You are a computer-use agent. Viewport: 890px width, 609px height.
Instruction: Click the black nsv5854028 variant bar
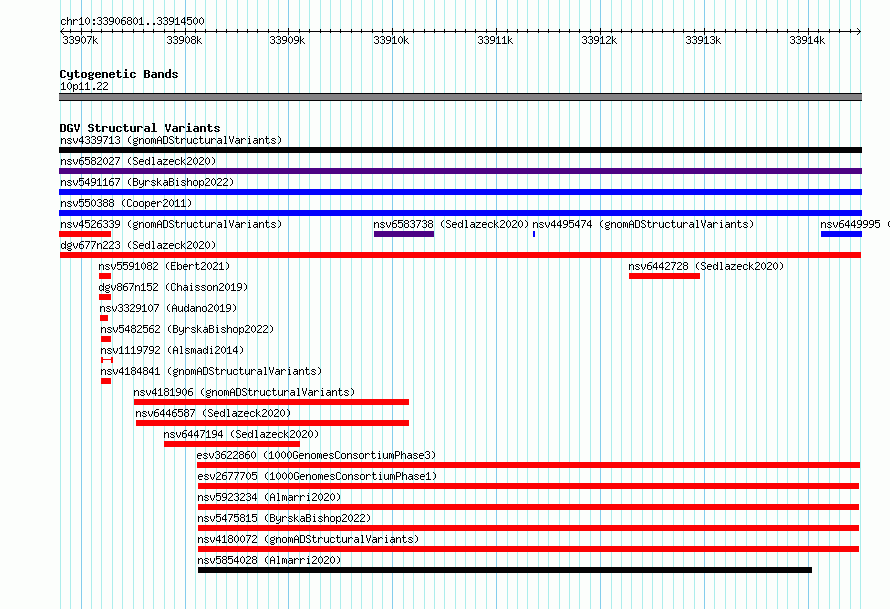(505, 570)
